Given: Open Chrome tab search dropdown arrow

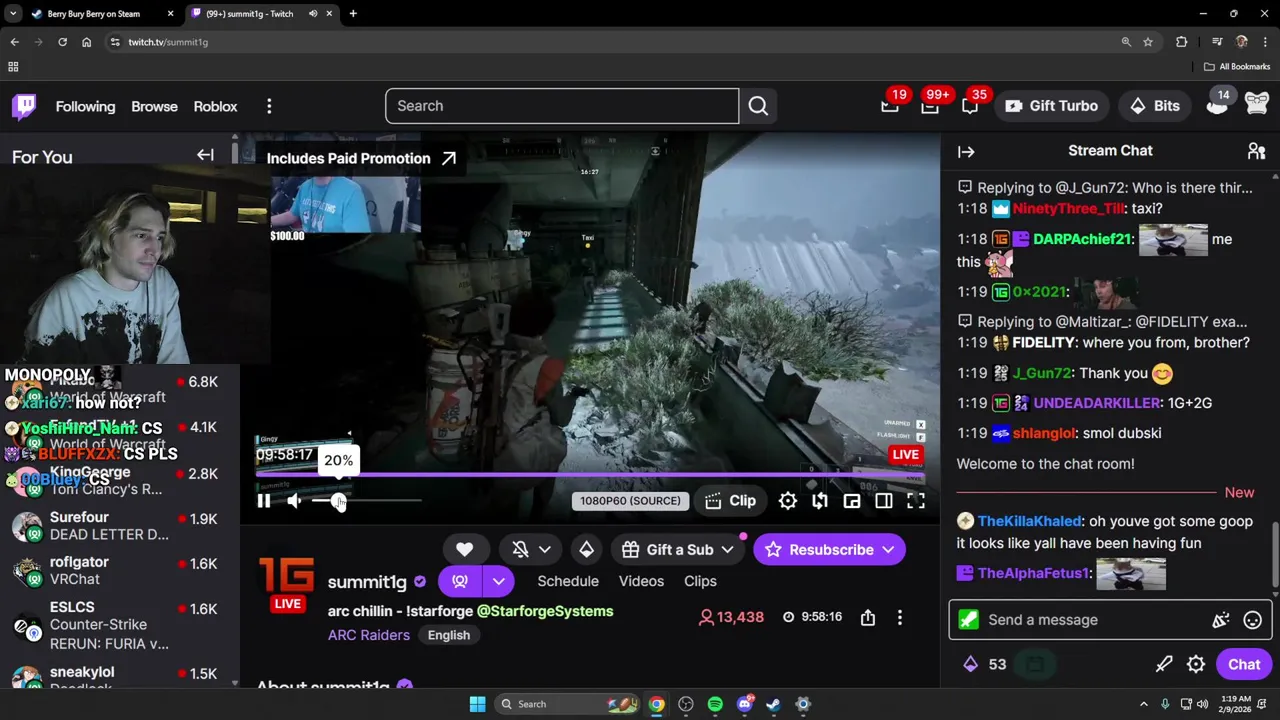Looking at the screenshot, I should 13,14.
